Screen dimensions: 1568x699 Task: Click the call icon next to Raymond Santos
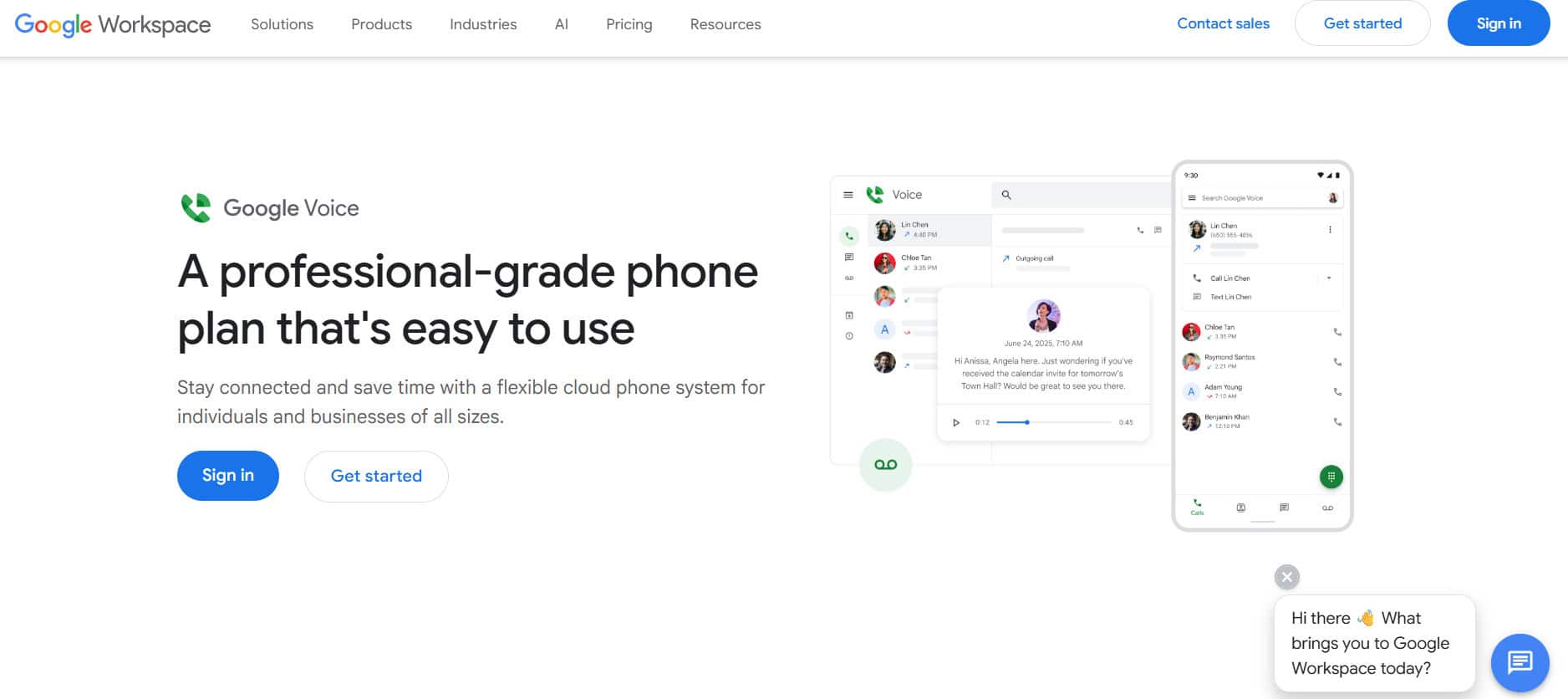(x=1337, y=362)
